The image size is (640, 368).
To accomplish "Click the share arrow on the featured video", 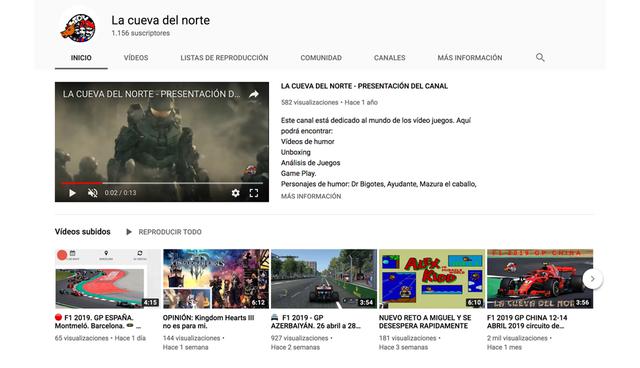I will [253, 94].
